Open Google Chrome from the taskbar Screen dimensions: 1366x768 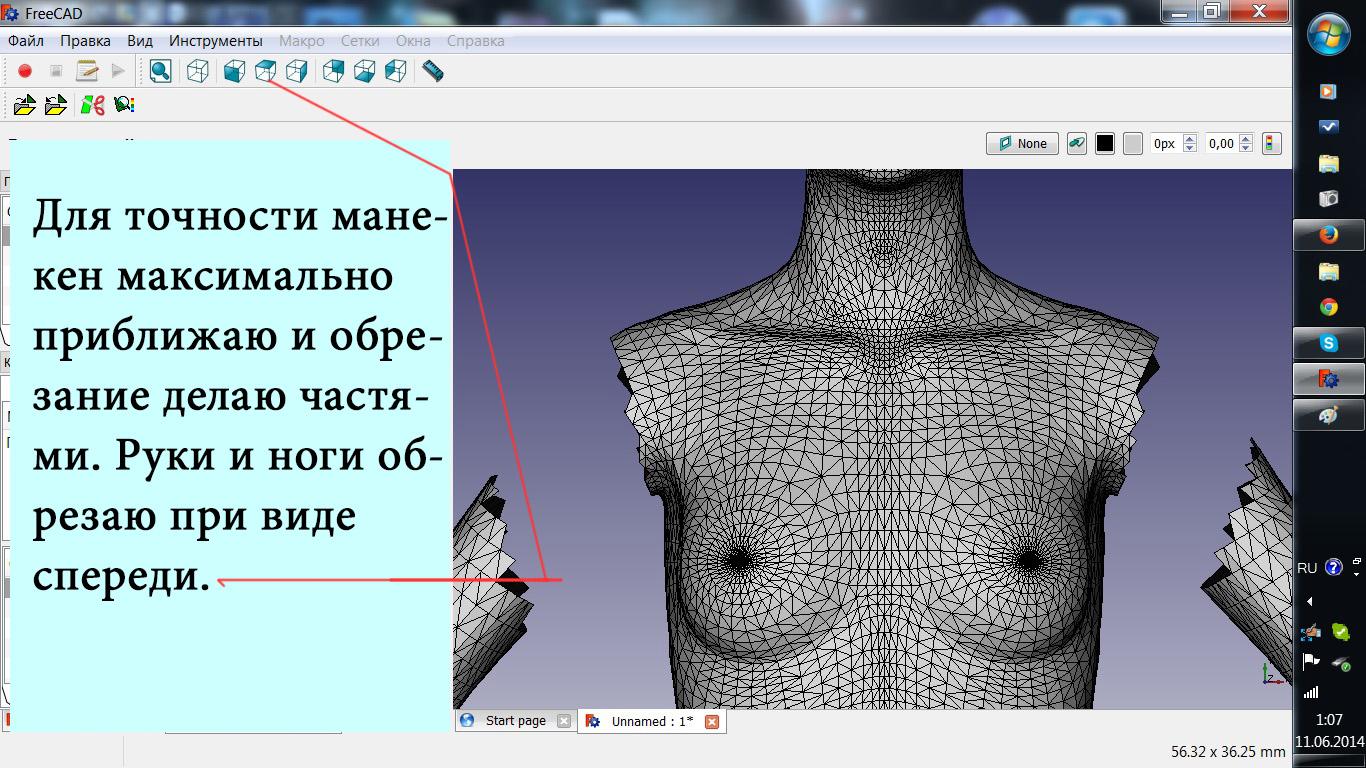(x=1328, y=307)
